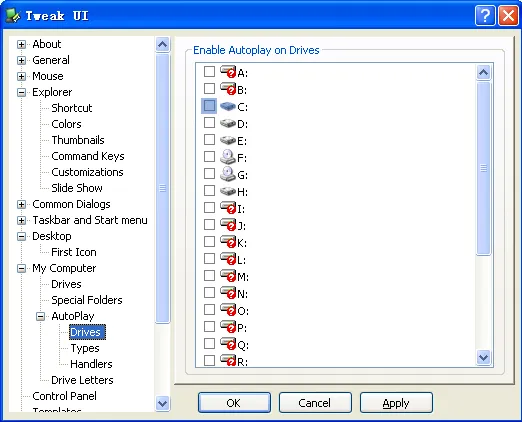Click the Q: unknown drive icon
This screenshot has width=522, height=422.
[228, 344]
